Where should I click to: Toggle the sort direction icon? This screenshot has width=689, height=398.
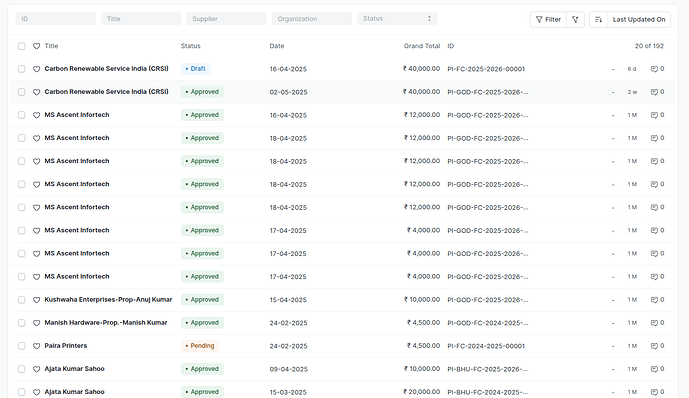pyautogui.click(x=598, y=19)
